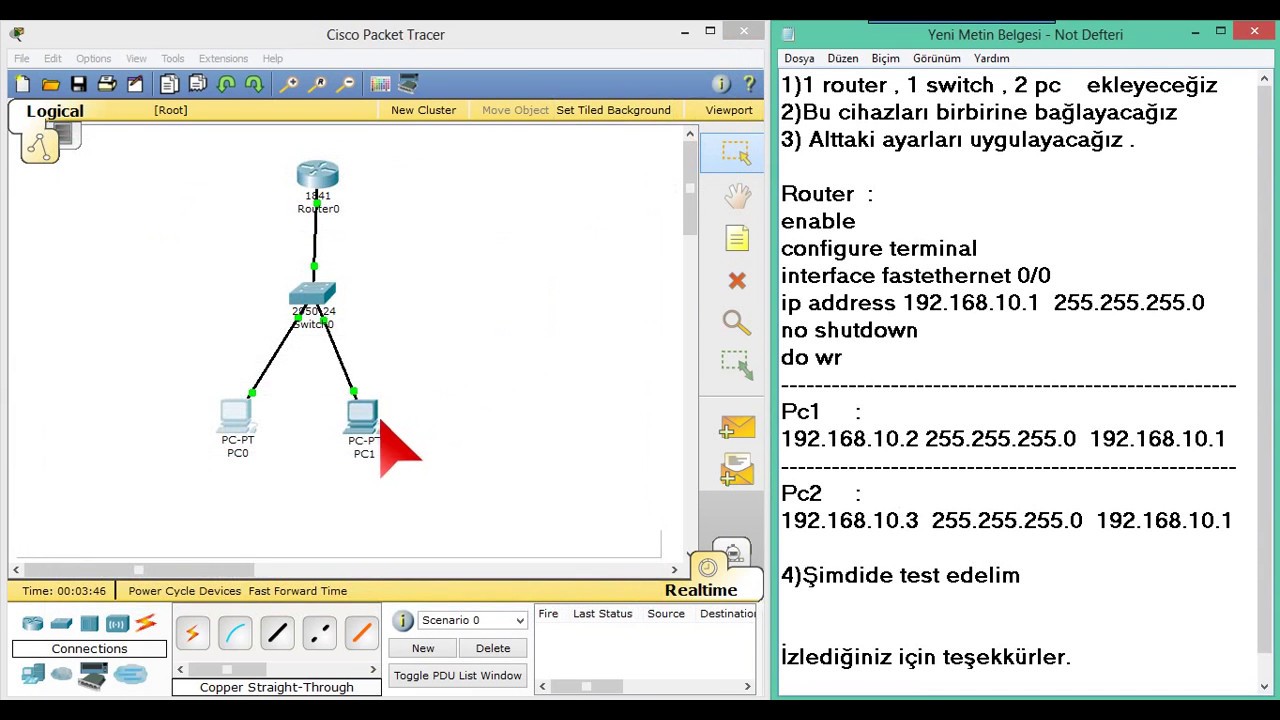This screenshot has height=720, width=1280.
Task: Click the Copy icon in toolbar
Action: coord(169,84)
